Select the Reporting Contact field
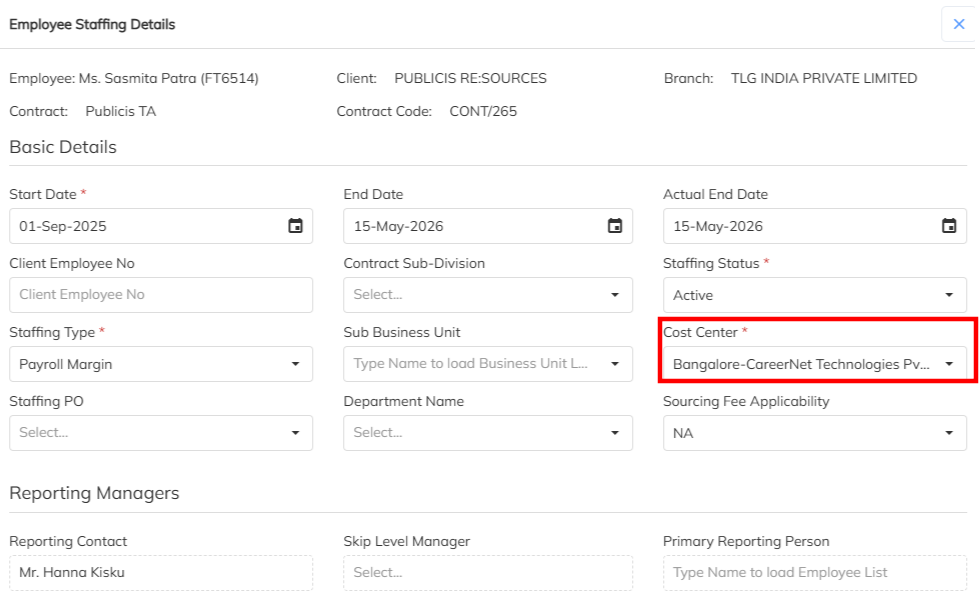This screenshot has width=979, height=598. click(x=160, y=573)
